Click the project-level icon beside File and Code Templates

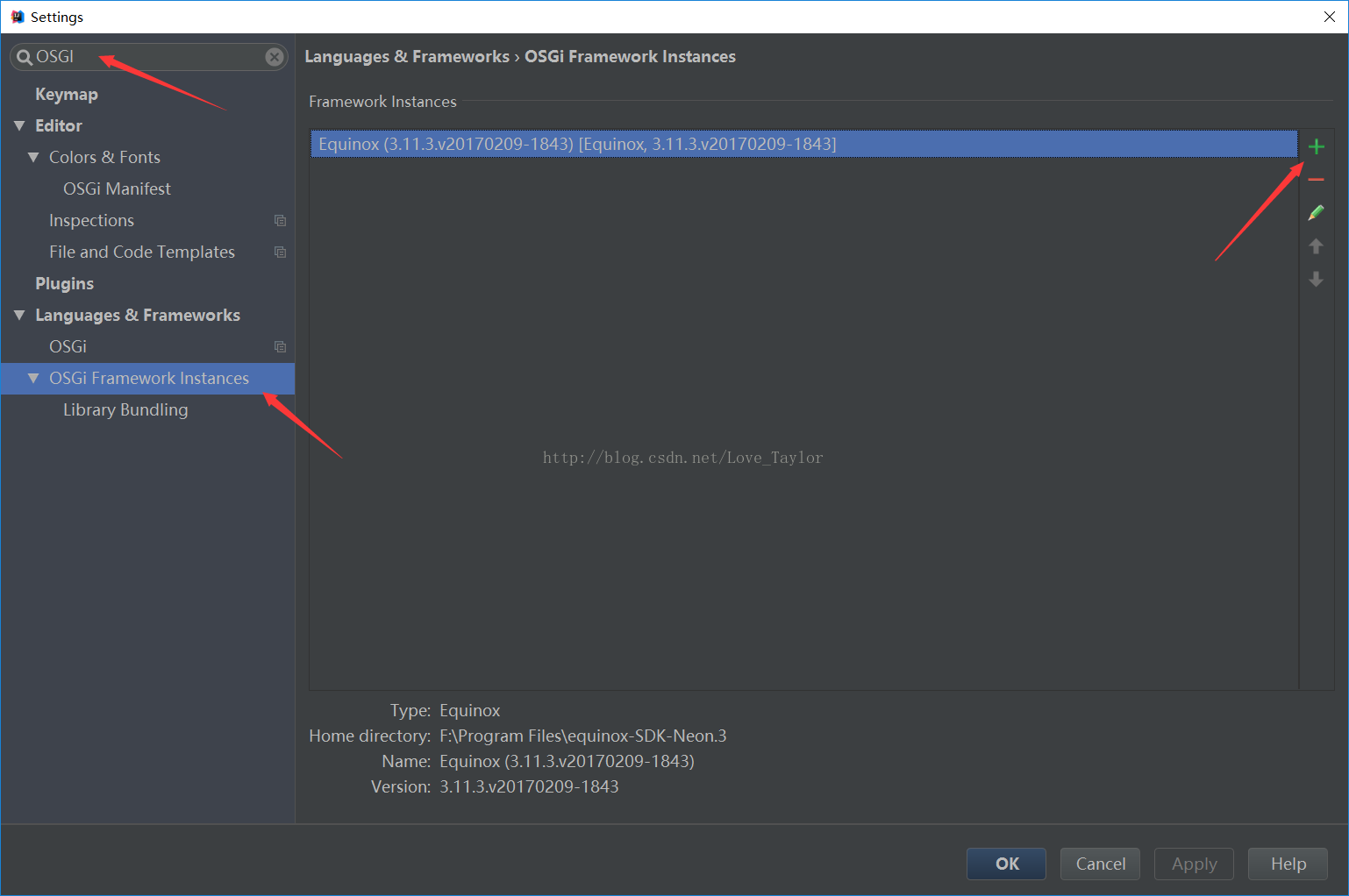pos(280,252)
